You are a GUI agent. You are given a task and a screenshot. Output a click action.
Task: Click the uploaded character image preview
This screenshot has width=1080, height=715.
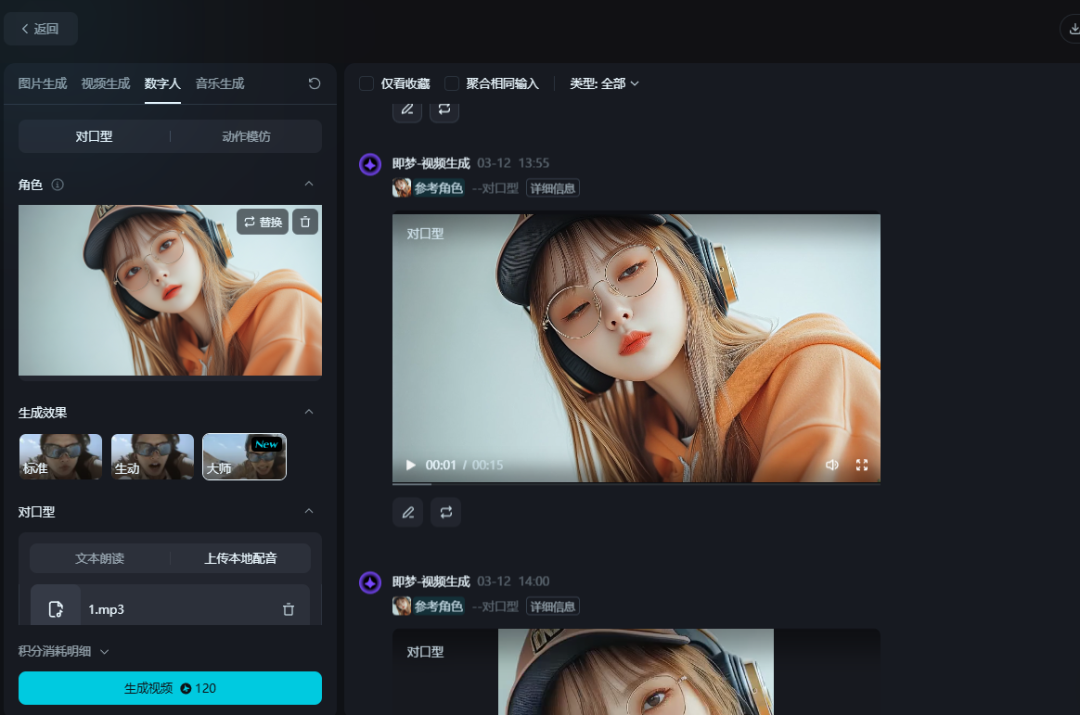170,290
